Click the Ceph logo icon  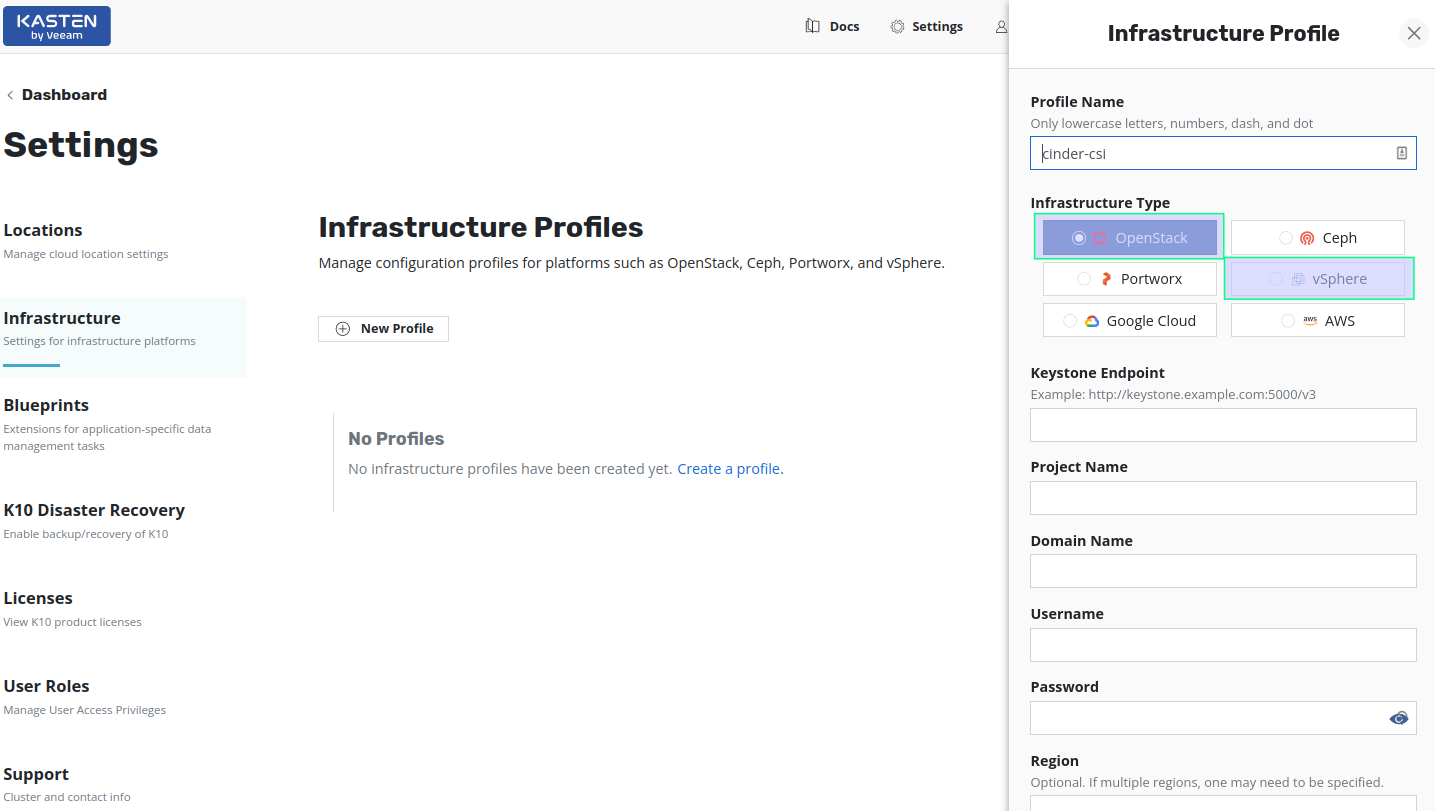[x=1307, y=238]
